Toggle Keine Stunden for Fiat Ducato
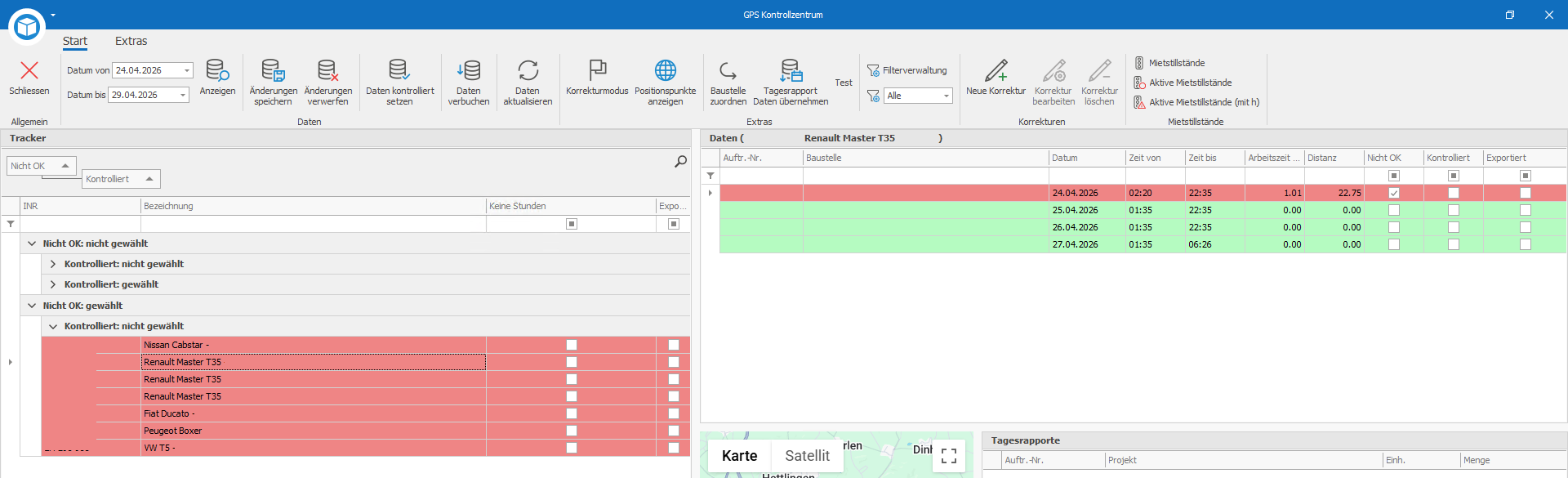This screenshot has width=1568, height=478. point(572,413)
